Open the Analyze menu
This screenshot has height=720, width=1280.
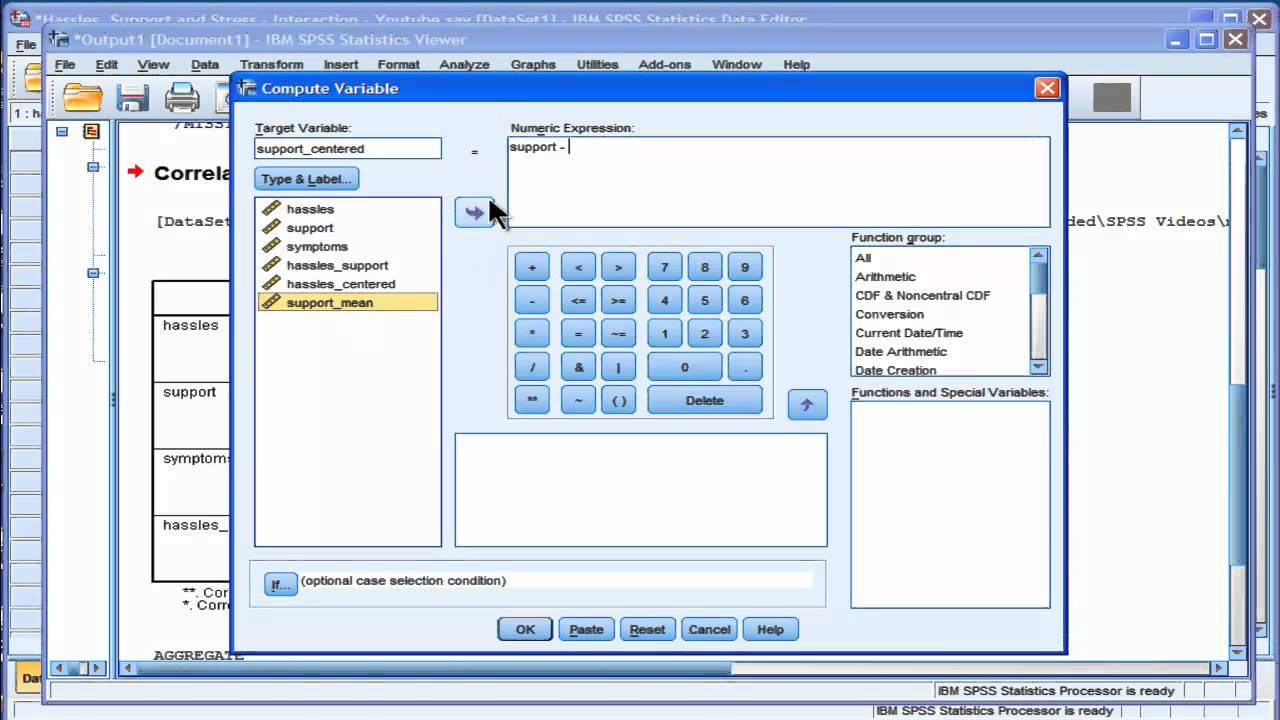(x=464, y=64)
